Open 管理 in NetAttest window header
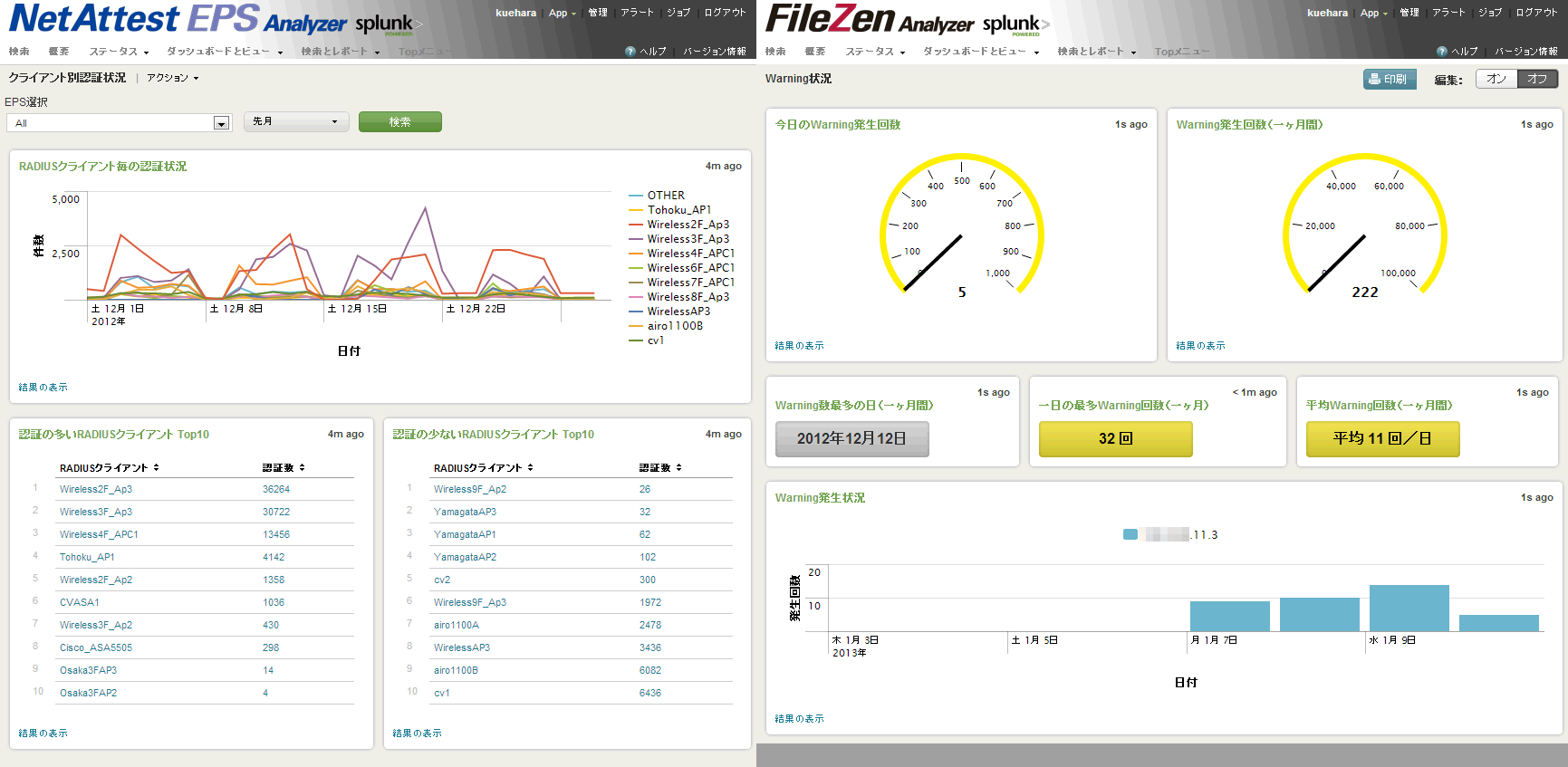The width and height of the screenshot is (1568, 767). [x=598, y=13]
